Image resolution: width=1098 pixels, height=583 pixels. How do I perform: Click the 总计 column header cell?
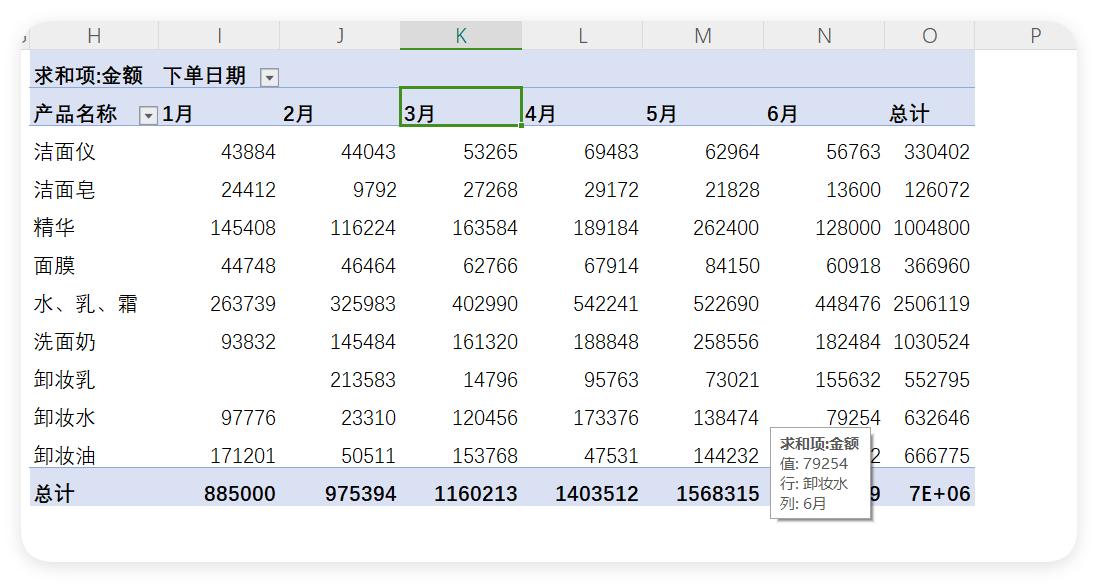tap(909, 113)
